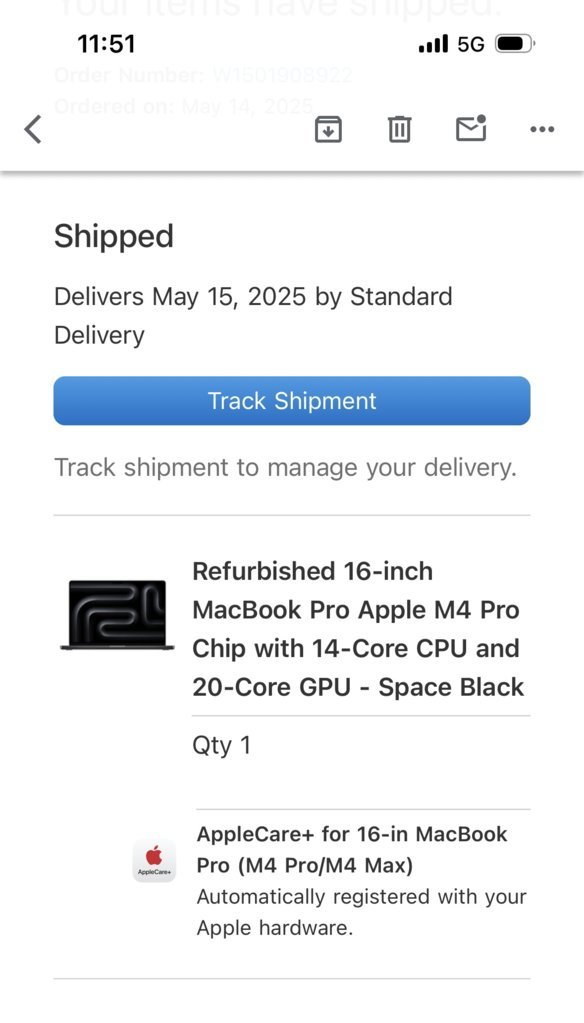Tap the 11:51 clock in status bar
Image resolution: width=584 pixels, height=1023 pixels.
click(106, 44)
